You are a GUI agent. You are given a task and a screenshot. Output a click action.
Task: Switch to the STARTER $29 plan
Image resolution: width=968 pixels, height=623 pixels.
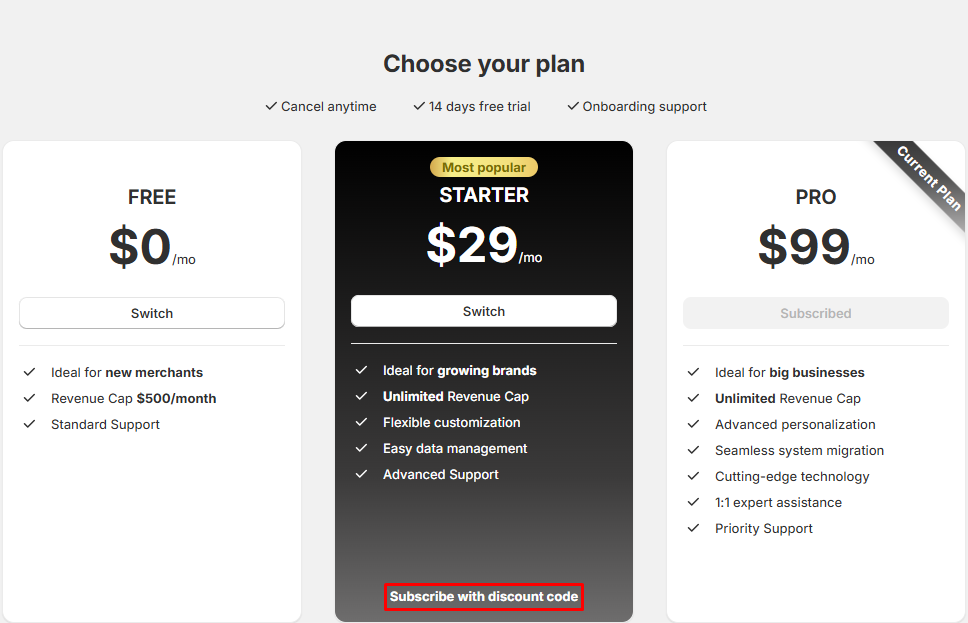click(484, 311)
